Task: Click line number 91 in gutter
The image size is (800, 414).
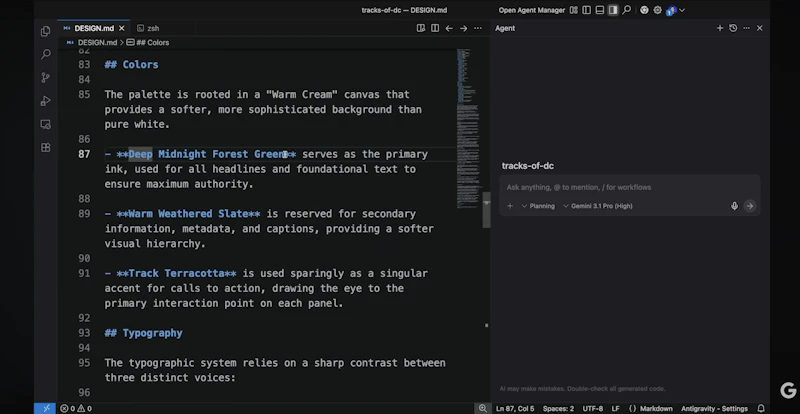Action: pyautogui.click(x=84, y=274)
